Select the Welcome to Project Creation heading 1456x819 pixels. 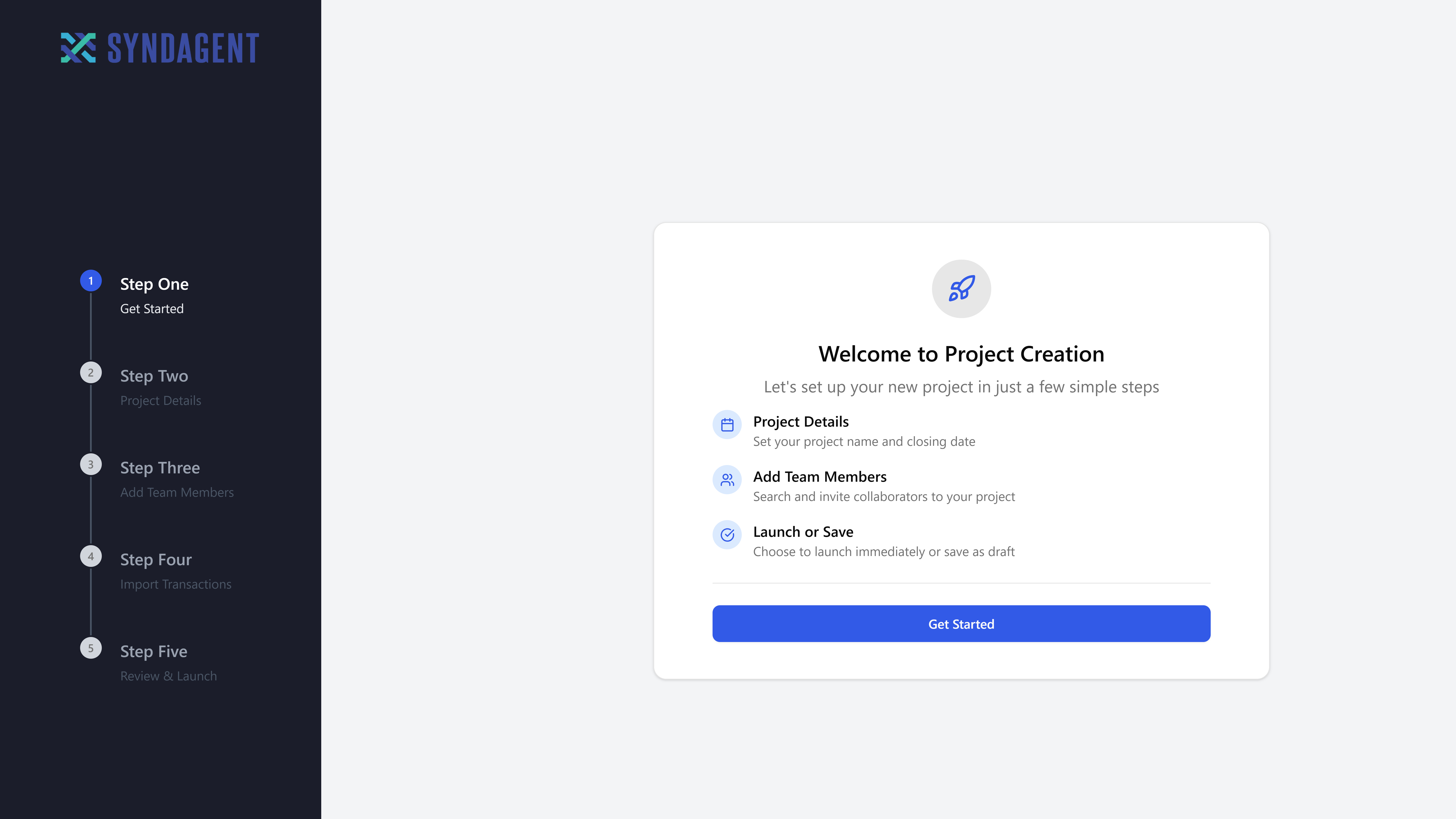(960, 354)
